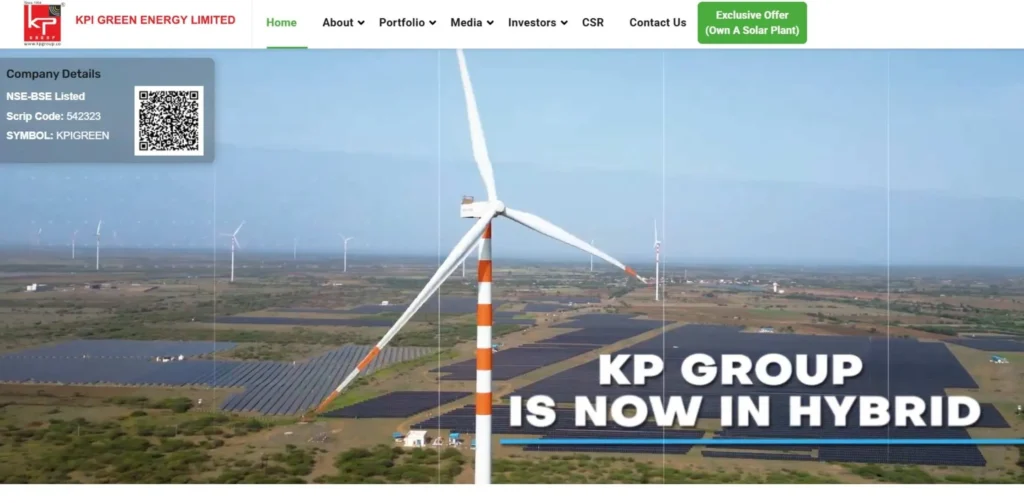The width and height of the screenshot is (1024, 503).
Task: Open the Contact Us link
Action: [x=657, y=23]
